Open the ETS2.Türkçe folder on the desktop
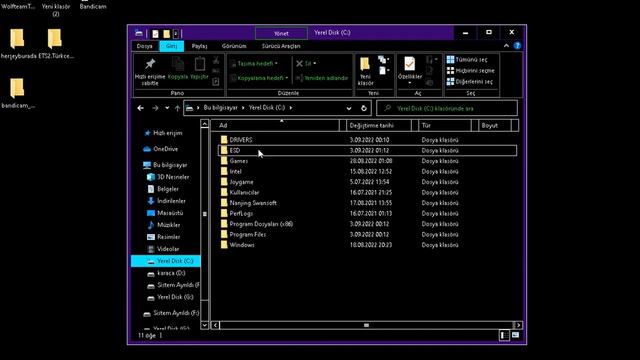The width and height of the screenshot is (640, 360). point(55,44)
